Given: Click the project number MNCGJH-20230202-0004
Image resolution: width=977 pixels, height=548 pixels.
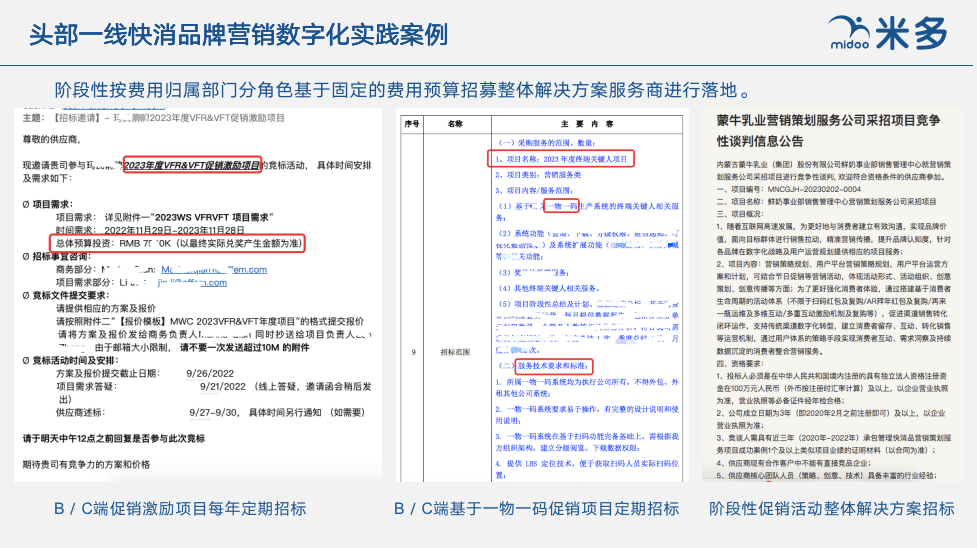Looking at the screenshot, I should (x=814, y=189).
